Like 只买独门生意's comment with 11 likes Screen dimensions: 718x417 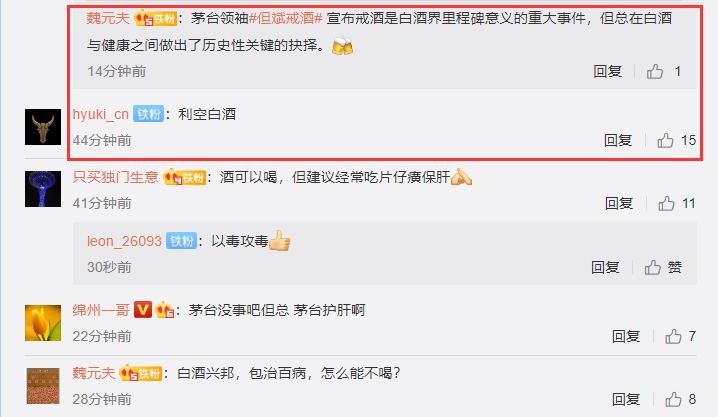tap(666, 203)
